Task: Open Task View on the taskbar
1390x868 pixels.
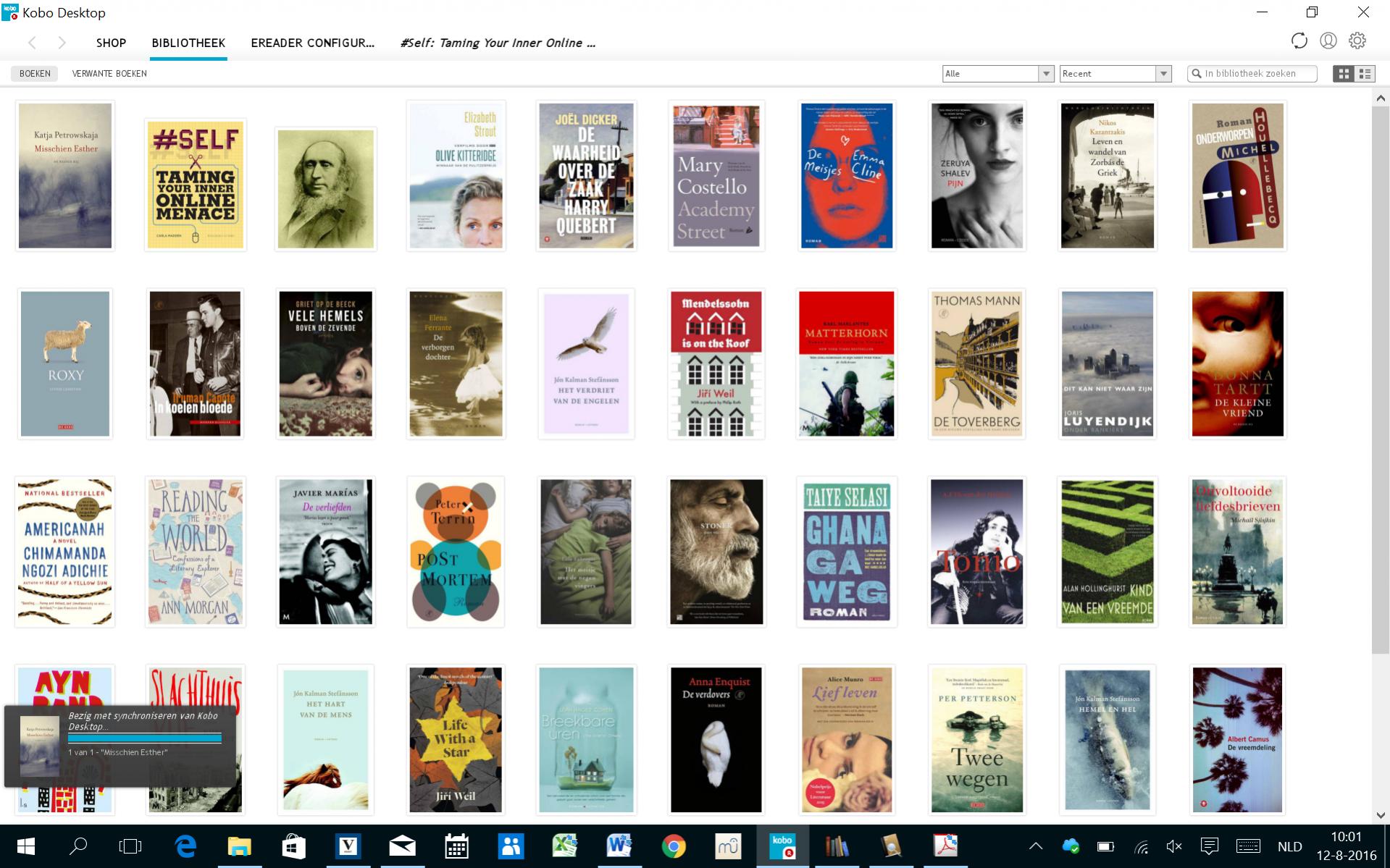Action: 130,846
